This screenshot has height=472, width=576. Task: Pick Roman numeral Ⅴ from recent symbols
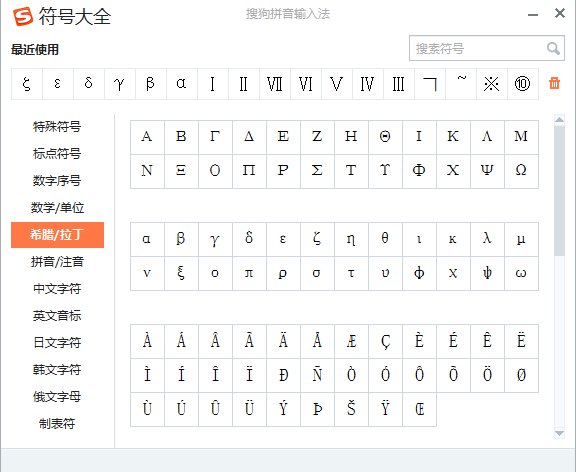click(x=337, y=84)
